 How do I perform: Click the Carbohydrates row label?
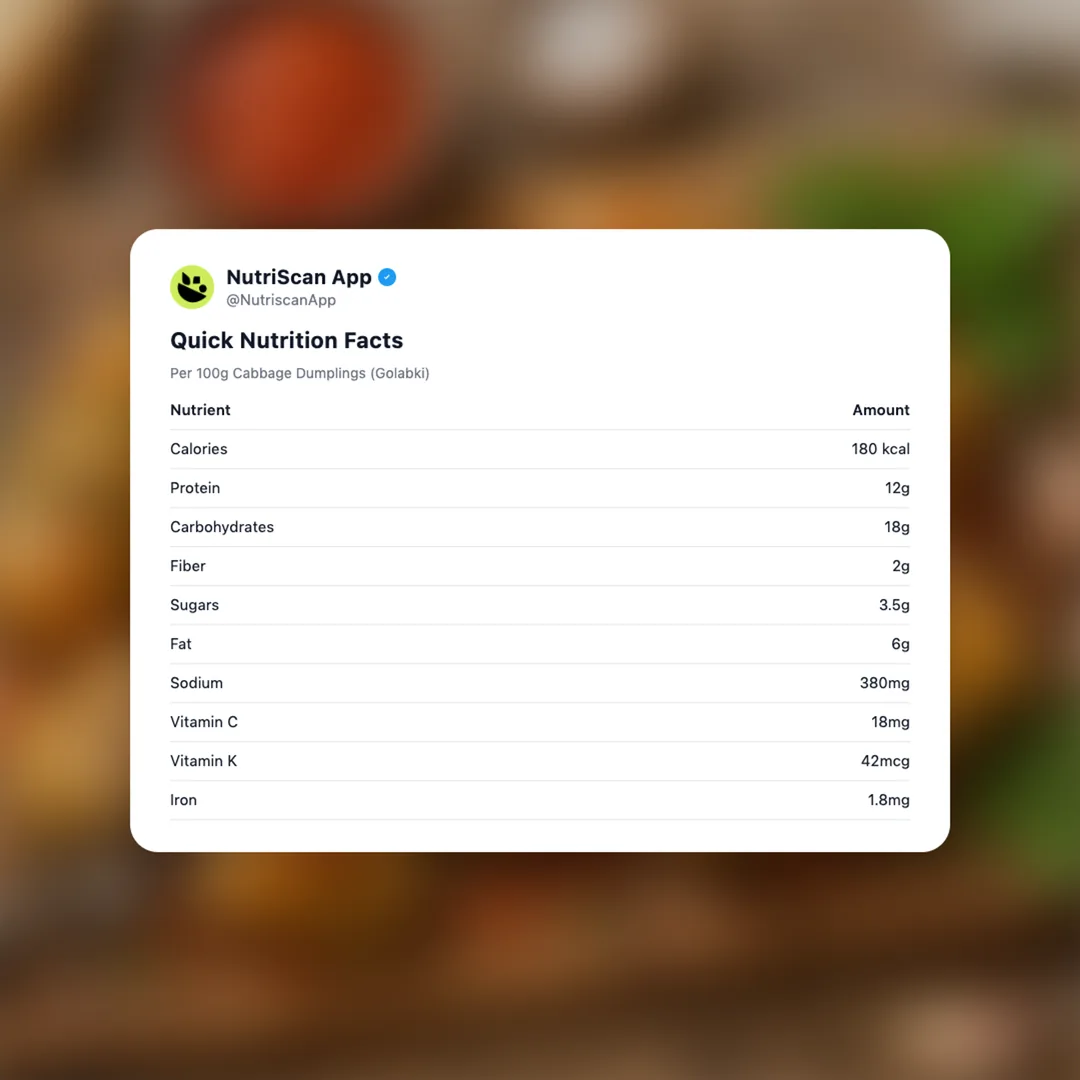coord(222,527)
